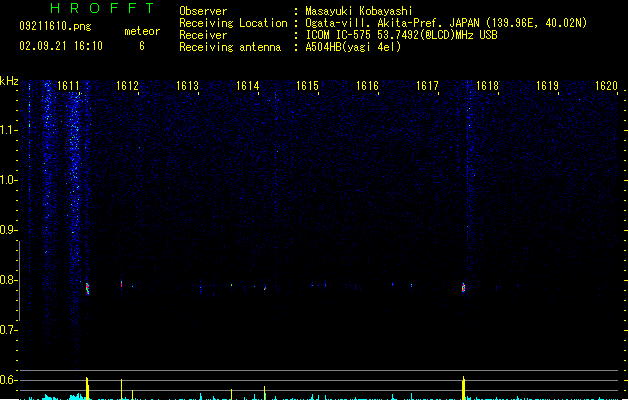
Task: Click the 1613 time marker
Action: point(187,86)
